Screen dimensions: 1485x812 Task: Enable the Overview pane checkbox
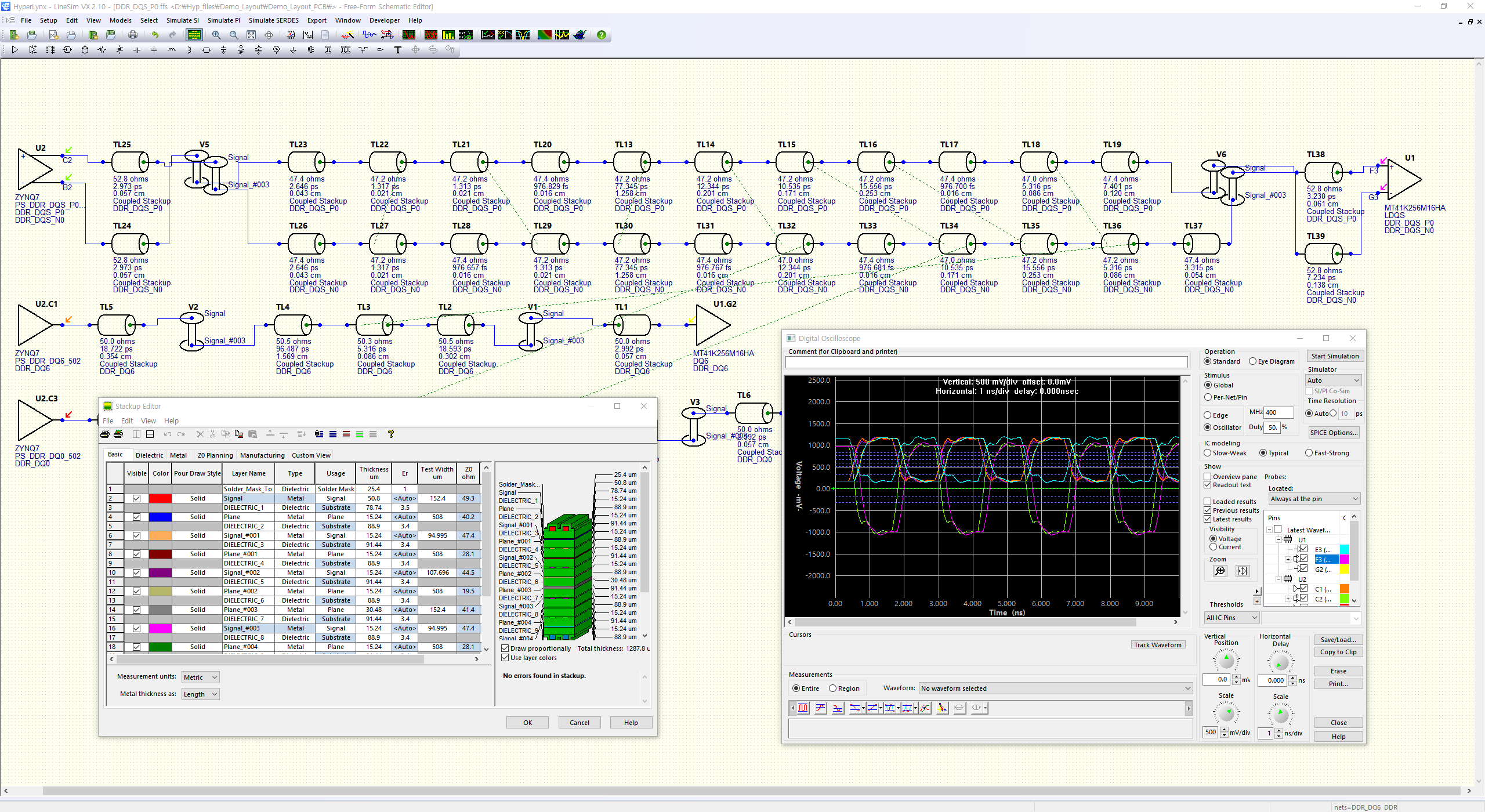[x=1208, y=477]
